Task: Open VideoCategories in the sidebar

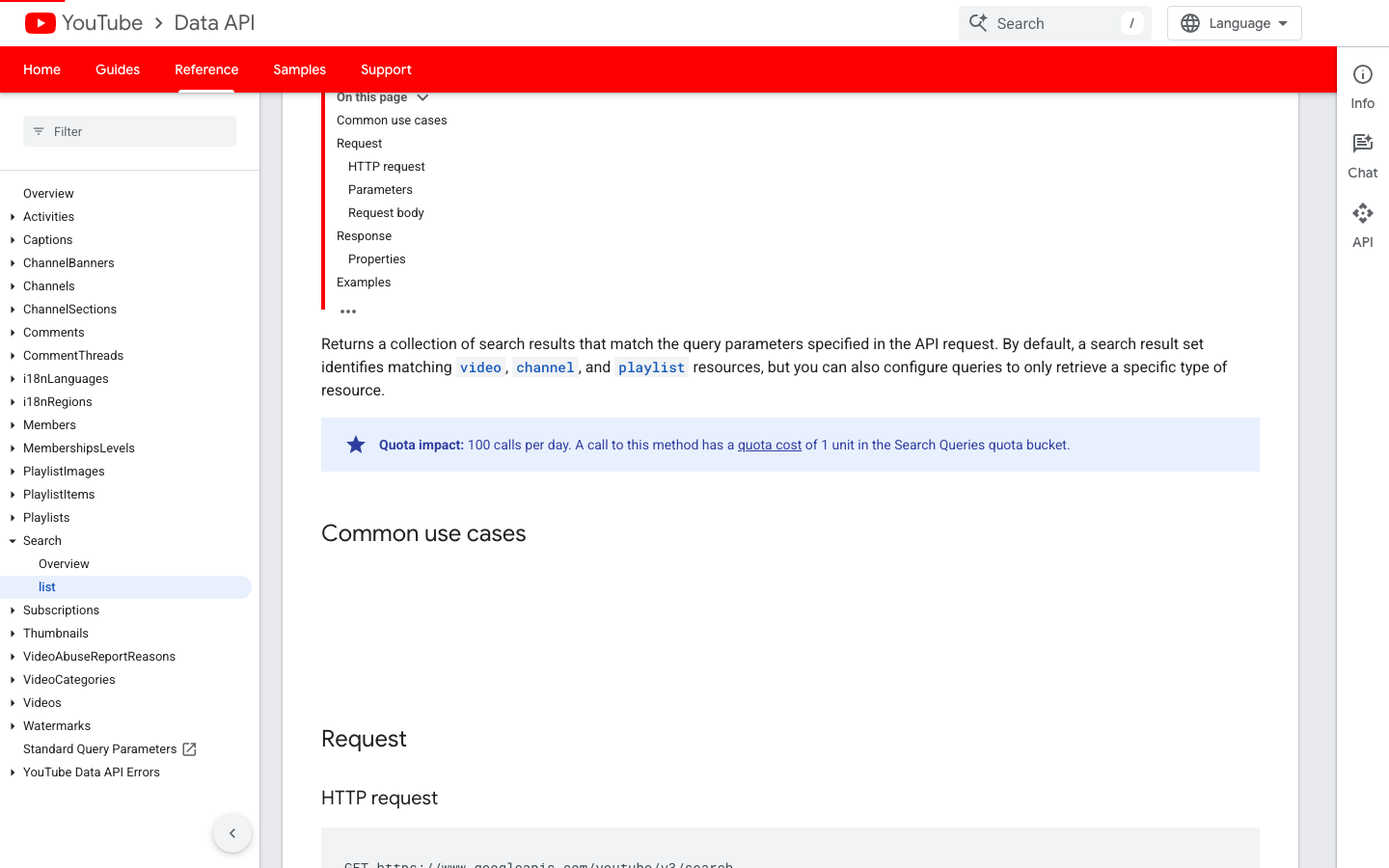Action: tap(69, 680)
